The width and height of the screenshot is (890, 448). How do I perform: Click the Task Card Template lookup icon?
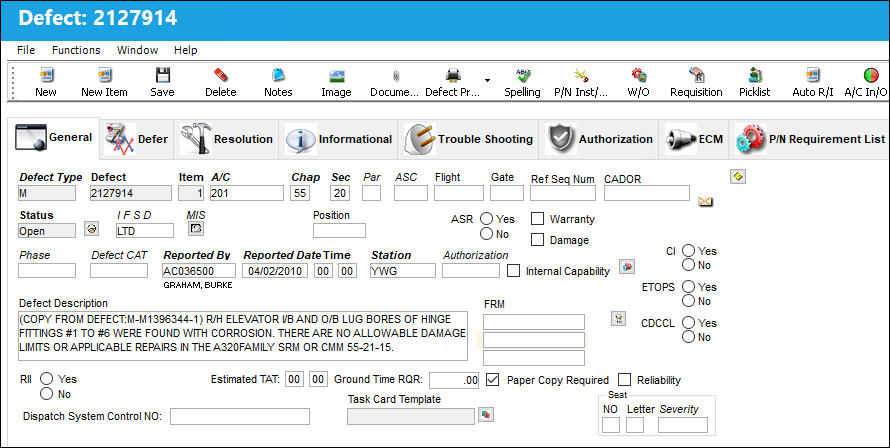pyautogui.click(x=486, y=415)
